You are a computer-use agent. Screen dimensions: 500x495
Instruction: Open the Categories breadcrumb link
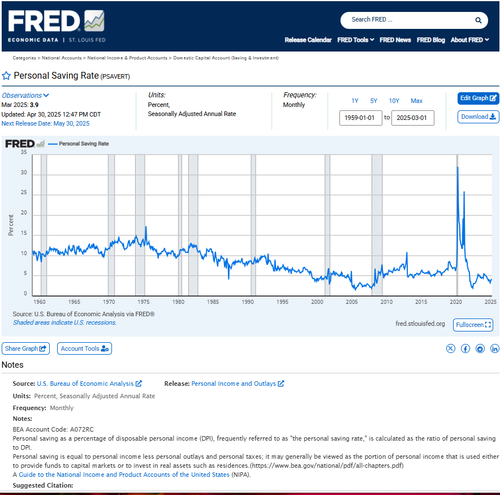[24, 58]
